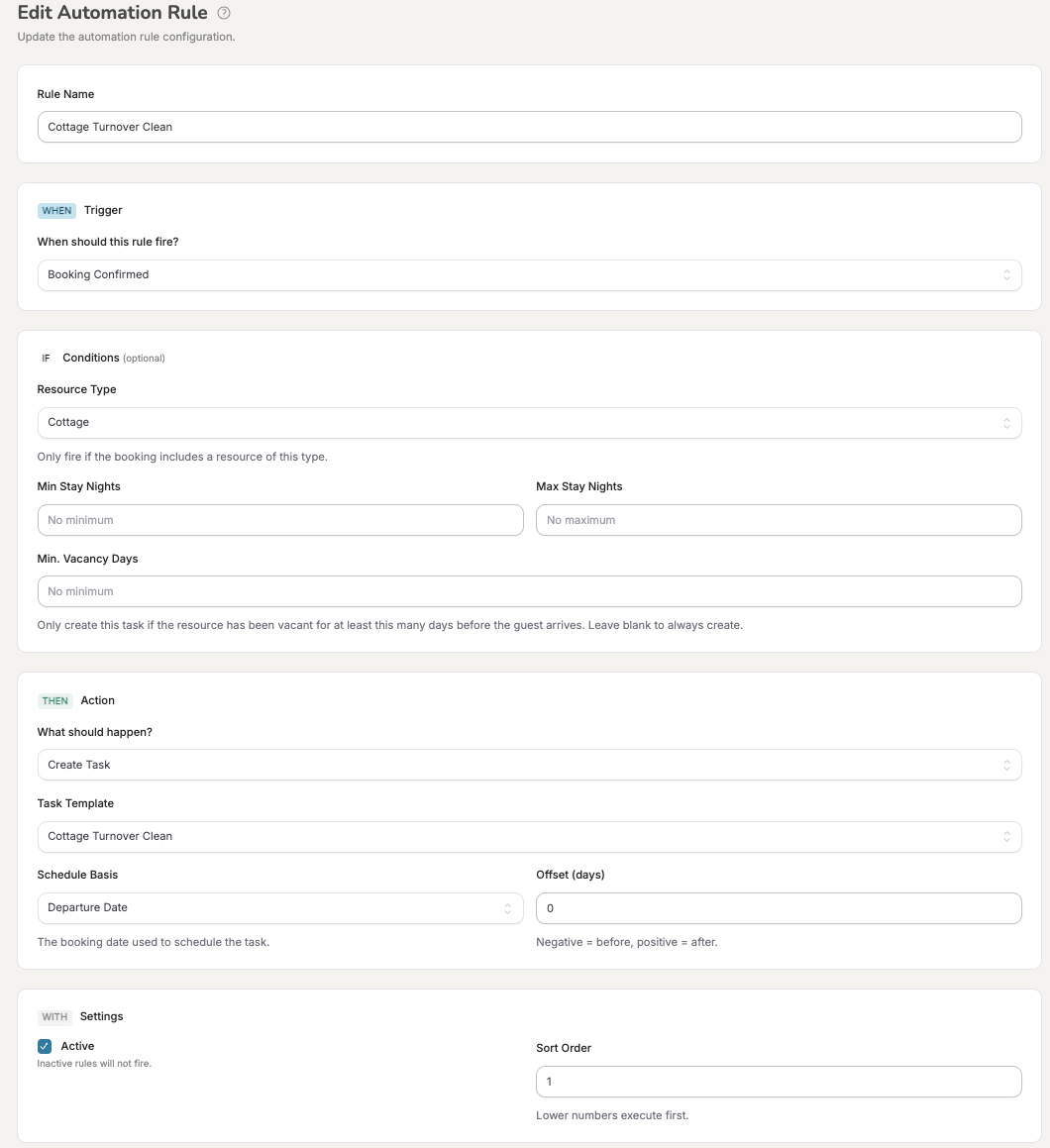
Task: Select the Cottage Turnover Clean template option
Action: [530, 836]
